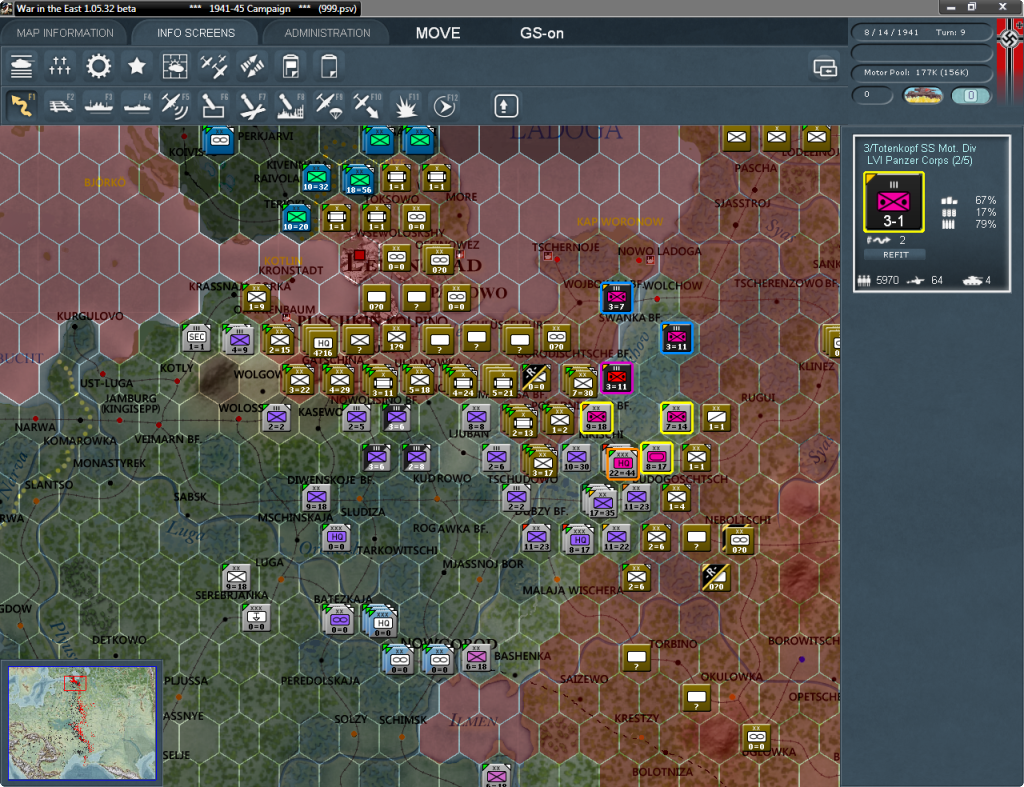Select the Finnish 10=20 unit counter

click(296, 218)
